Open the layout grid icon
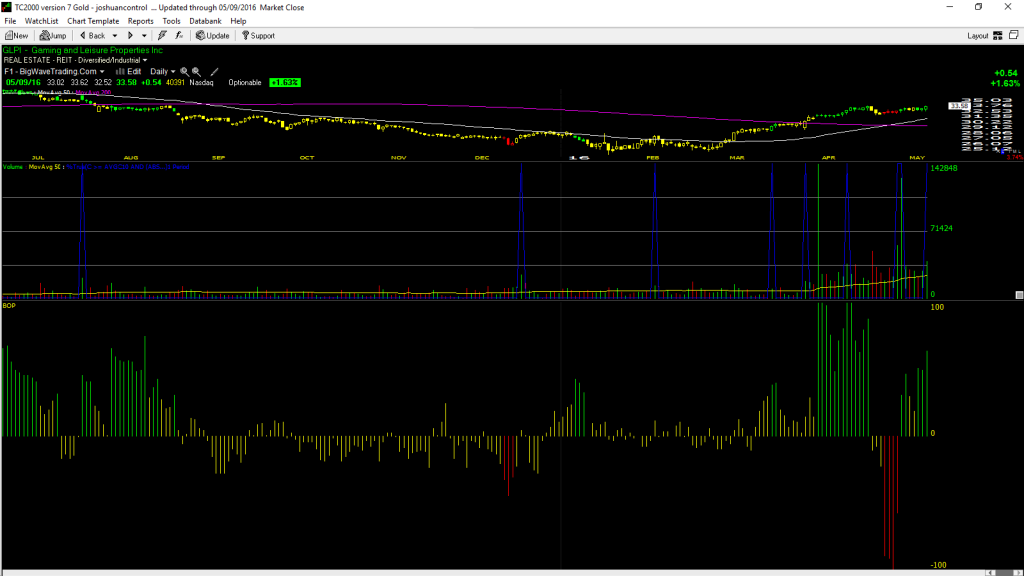The width and height of the screenshot is (1024, 576). click(998, 36)
